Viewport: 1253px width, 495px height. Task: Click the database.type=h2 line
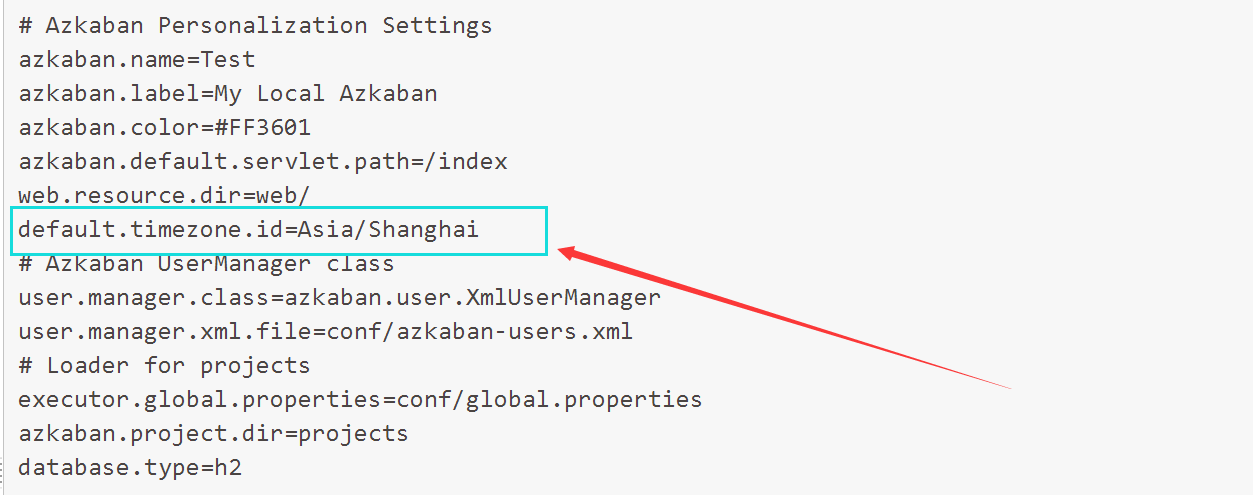[x=130, y=467]
